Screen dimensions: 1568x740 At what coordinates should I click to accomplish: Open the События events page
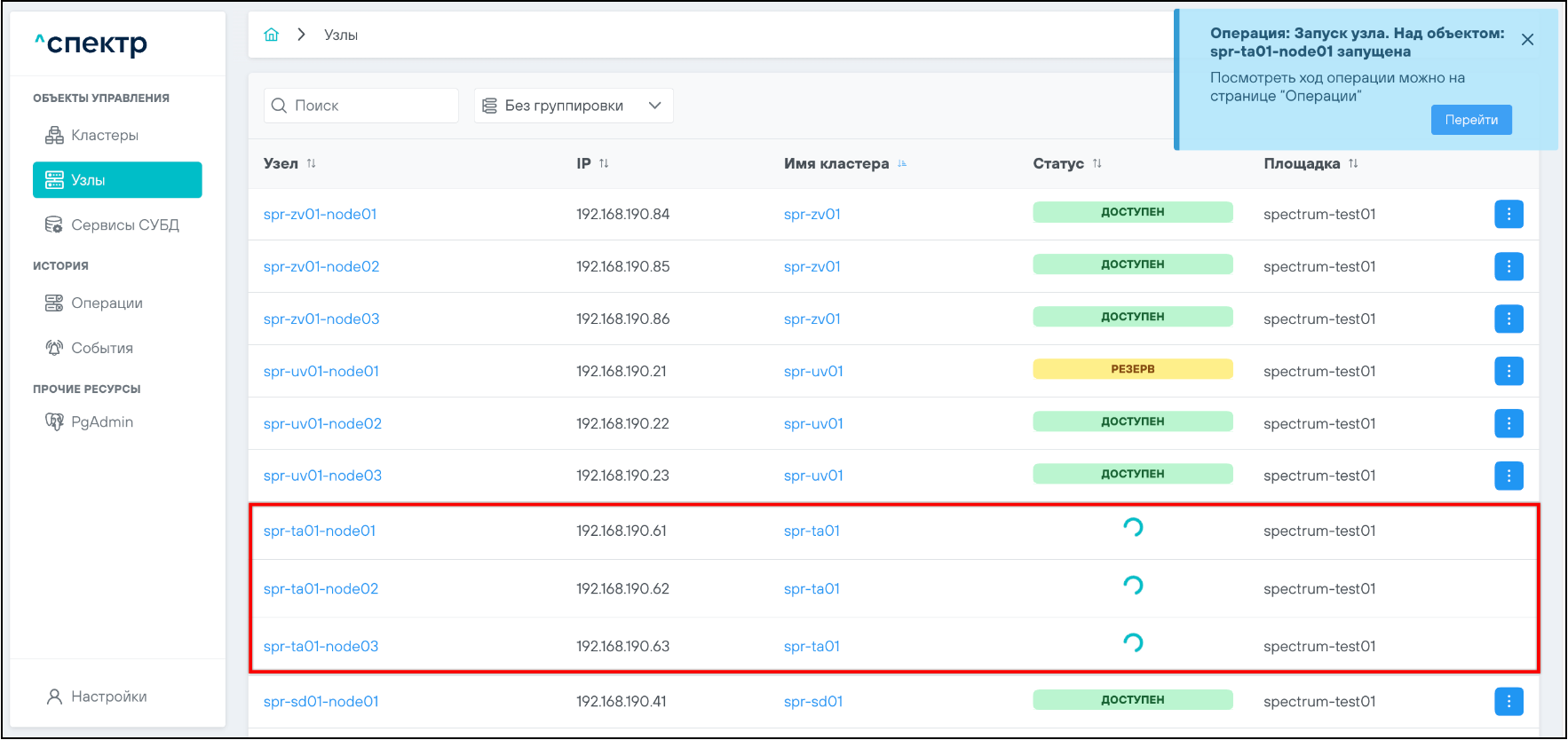(x=101, y=348)
